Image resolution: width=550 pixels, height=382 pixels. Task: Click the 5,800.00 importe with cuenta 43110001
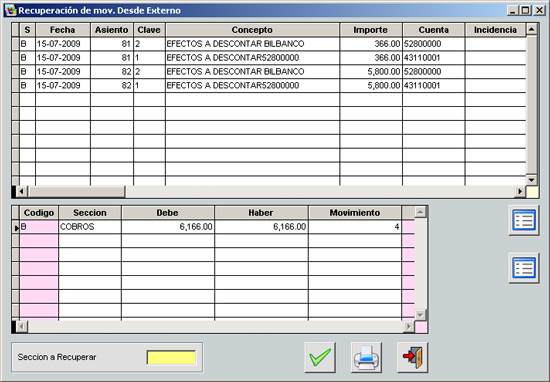point(371,85)
